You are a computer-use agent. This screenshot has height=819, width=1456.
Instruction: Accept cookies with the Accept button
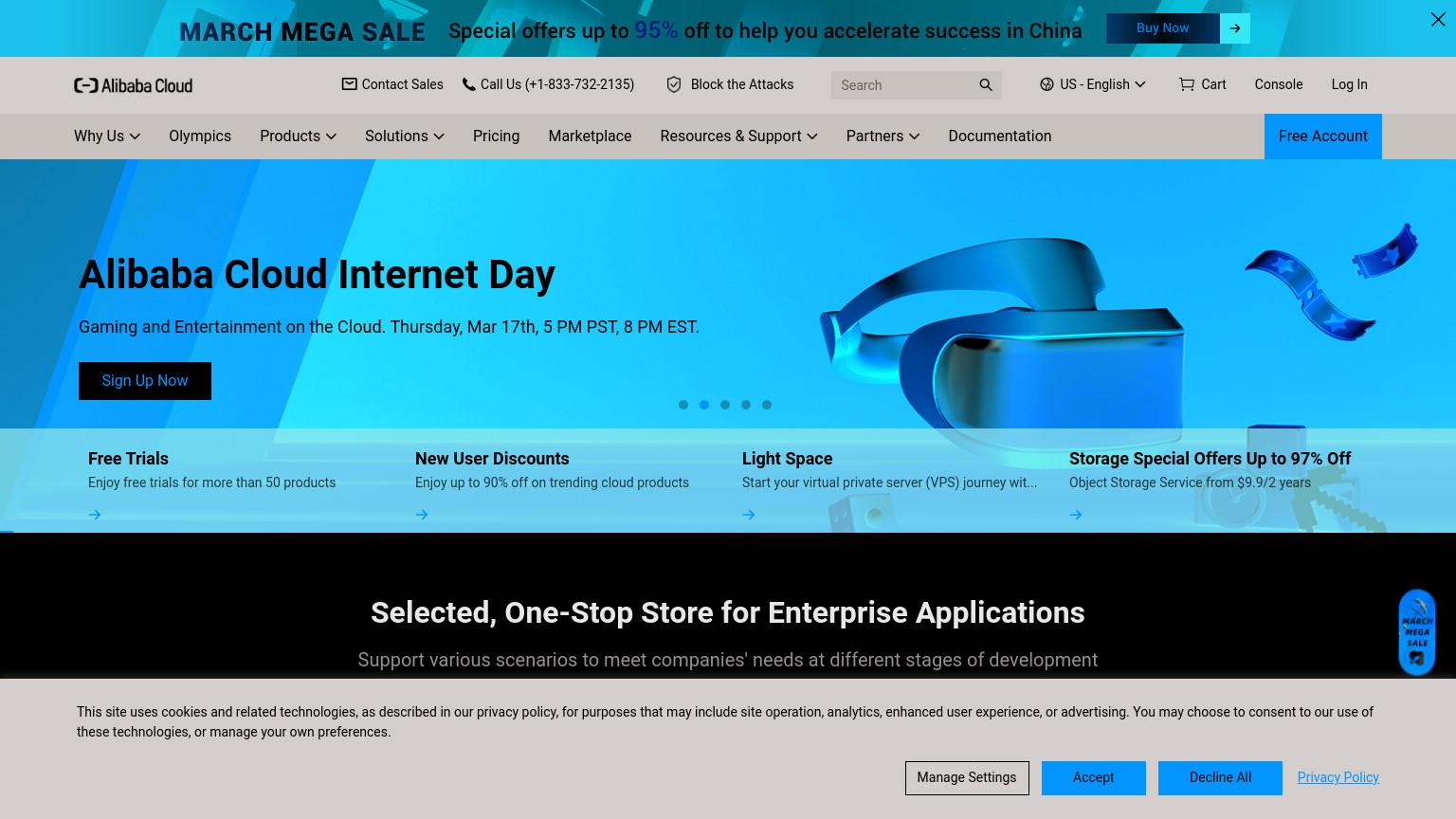(1093, 778)
